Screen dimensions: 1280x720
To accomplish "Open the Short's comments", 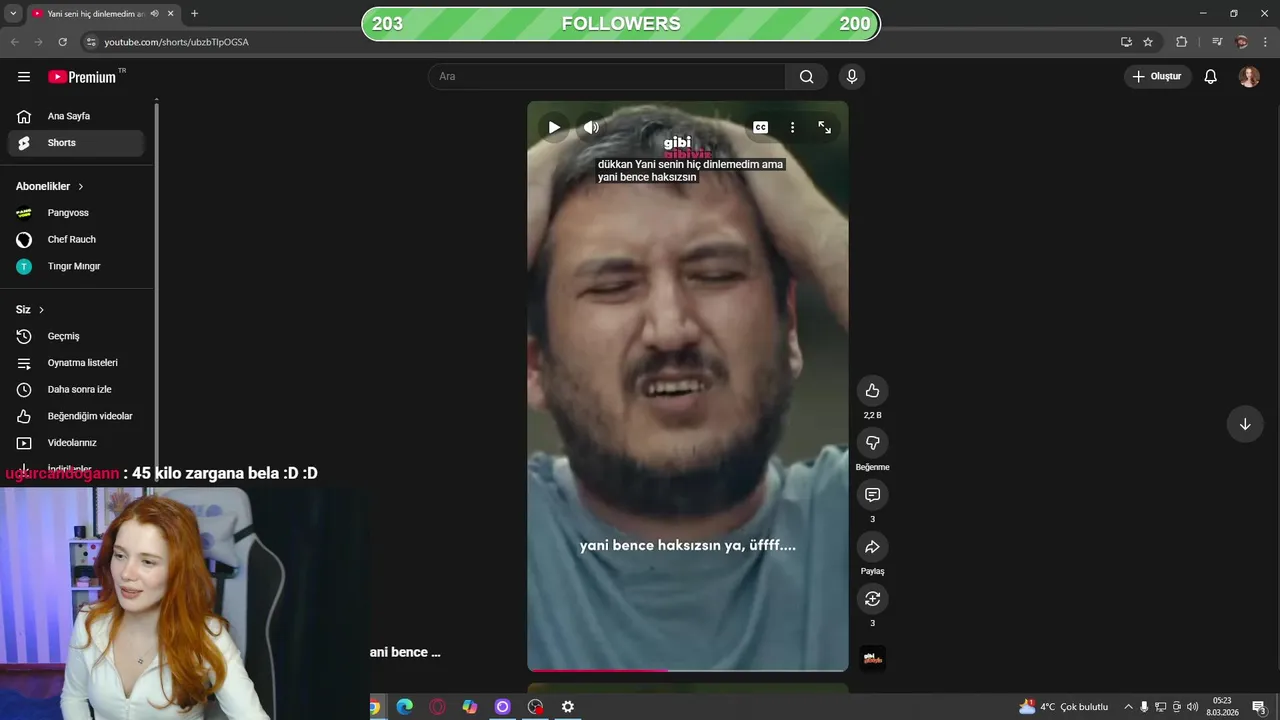I will (x=872, y=495).
